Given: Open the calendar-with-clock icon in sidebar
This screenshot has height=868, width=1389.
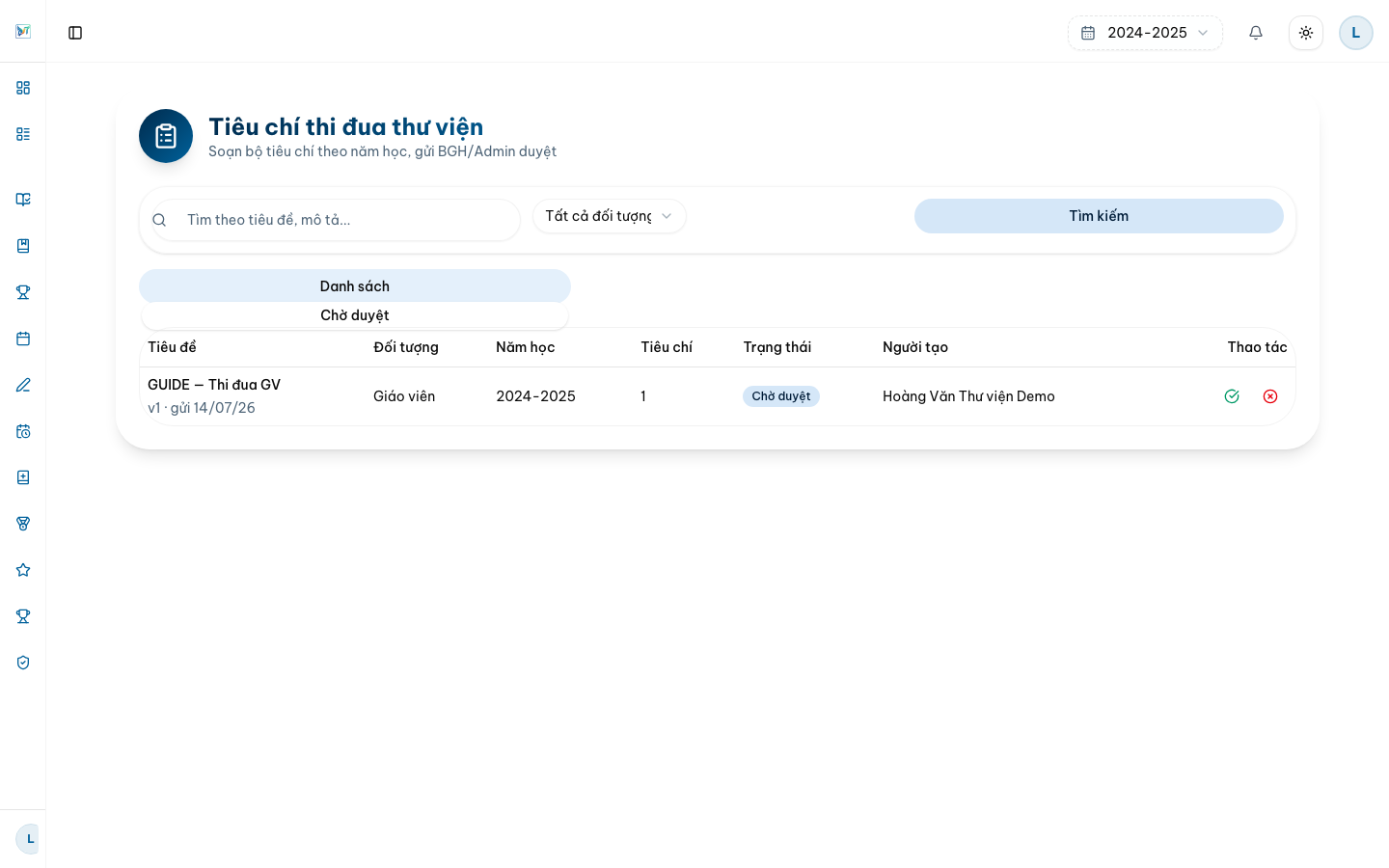Looking at the screenshot, I should [23, 431].
